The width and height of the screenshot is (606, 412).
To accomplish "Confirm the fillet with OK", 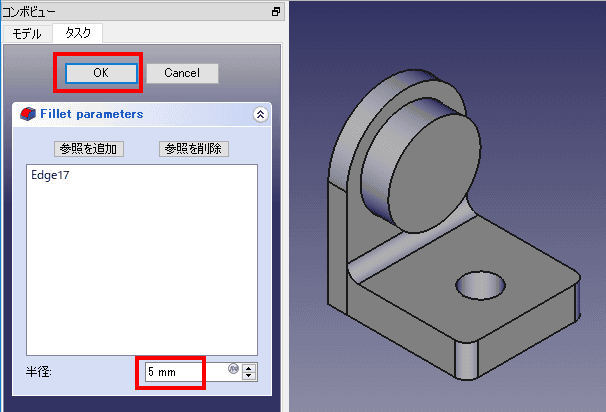I will tap(101, 73).
